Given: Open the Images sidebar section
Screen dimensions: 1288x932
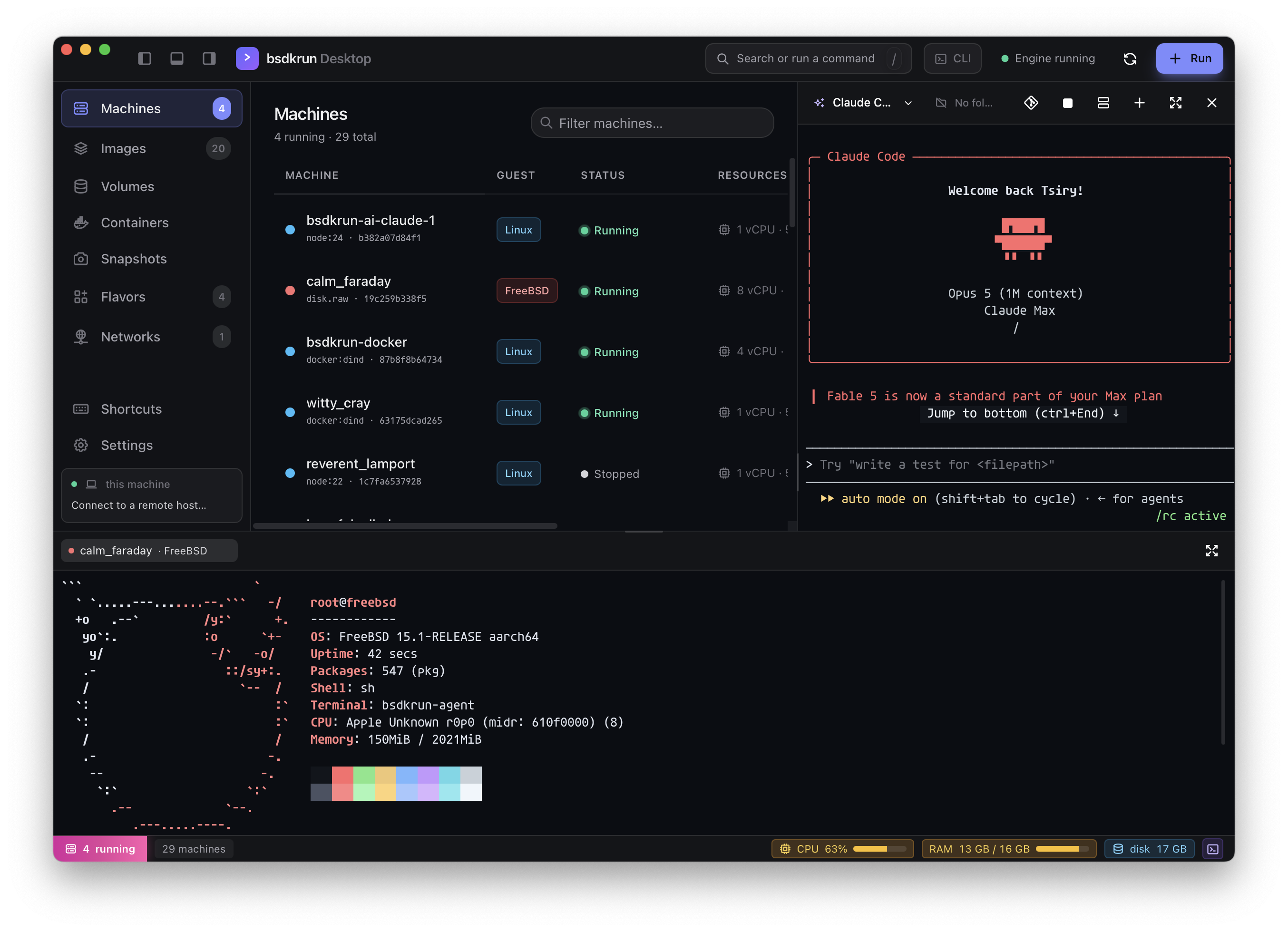Looking at the screenshot, I should [x=152, y=148].
